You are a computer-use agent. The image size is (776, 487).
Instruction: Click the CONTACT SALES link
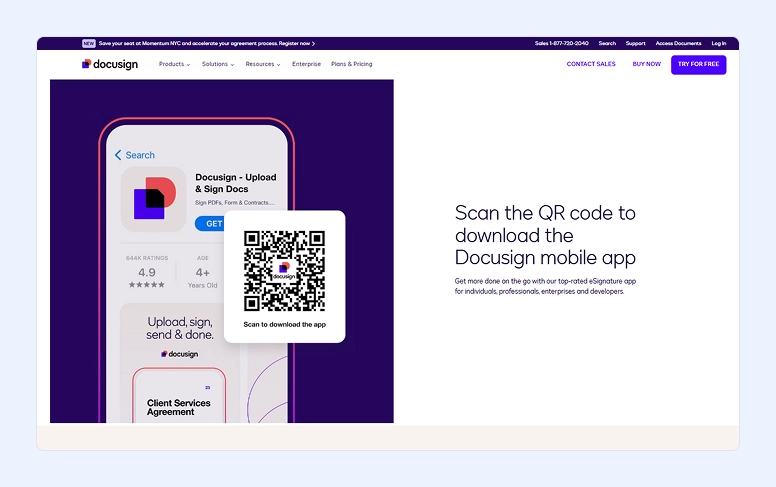[591, 64]
